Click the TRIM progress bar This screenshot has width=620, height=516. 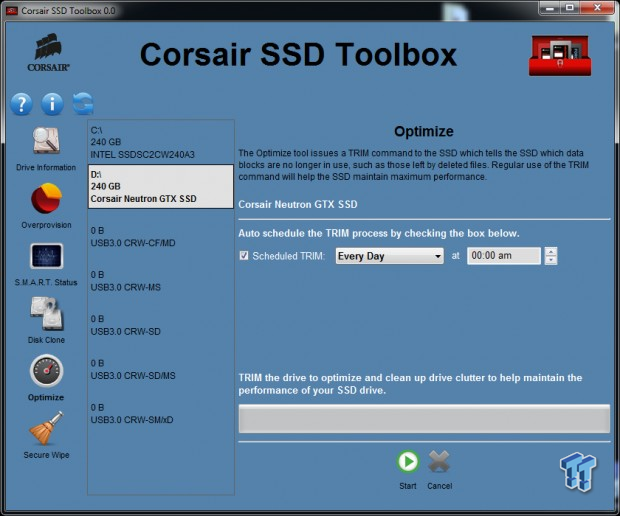pos(424,418)
